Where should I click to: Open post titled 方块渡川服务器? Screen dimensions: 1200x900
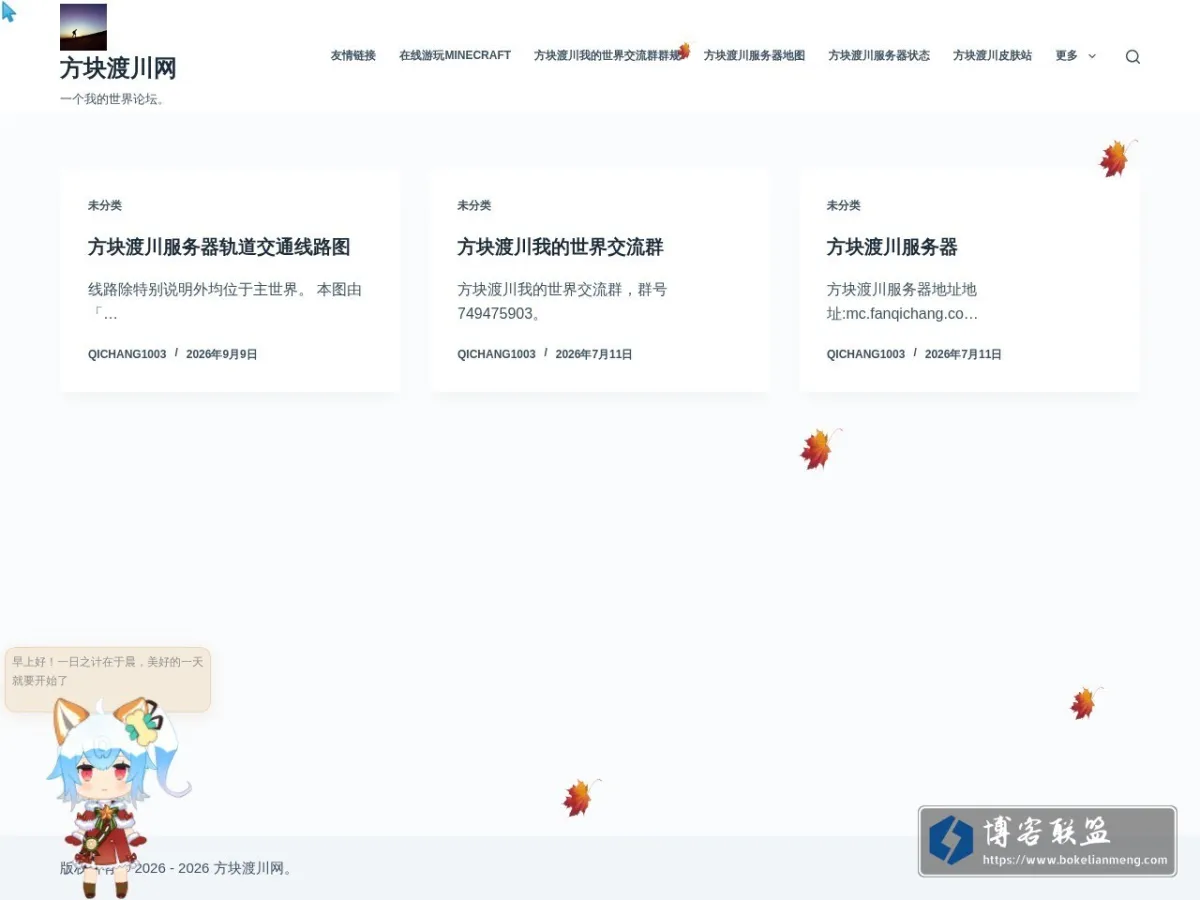[x=892, y=247]
